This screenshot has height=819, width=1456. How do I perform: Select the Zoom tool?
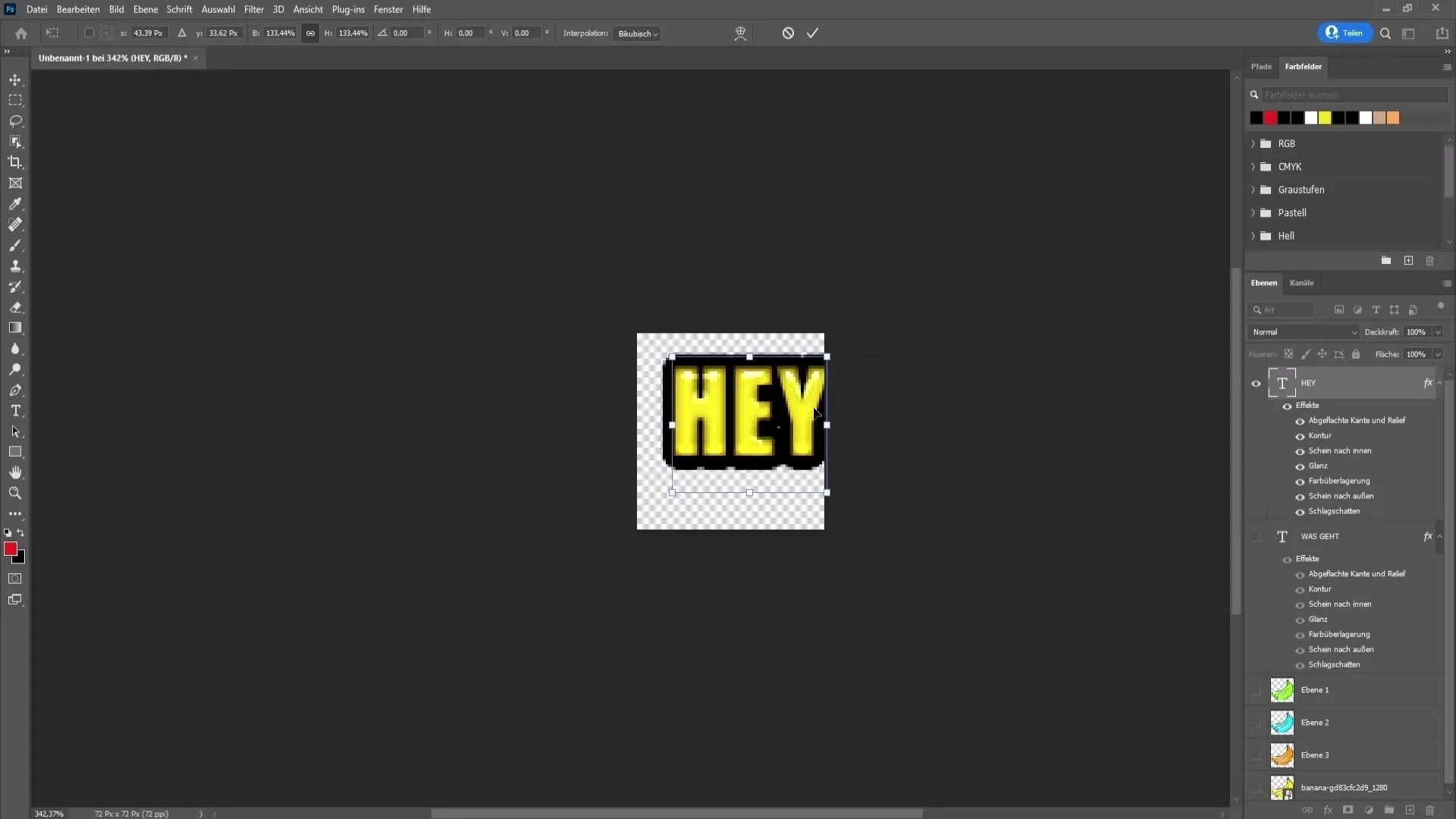coord(15,493)
